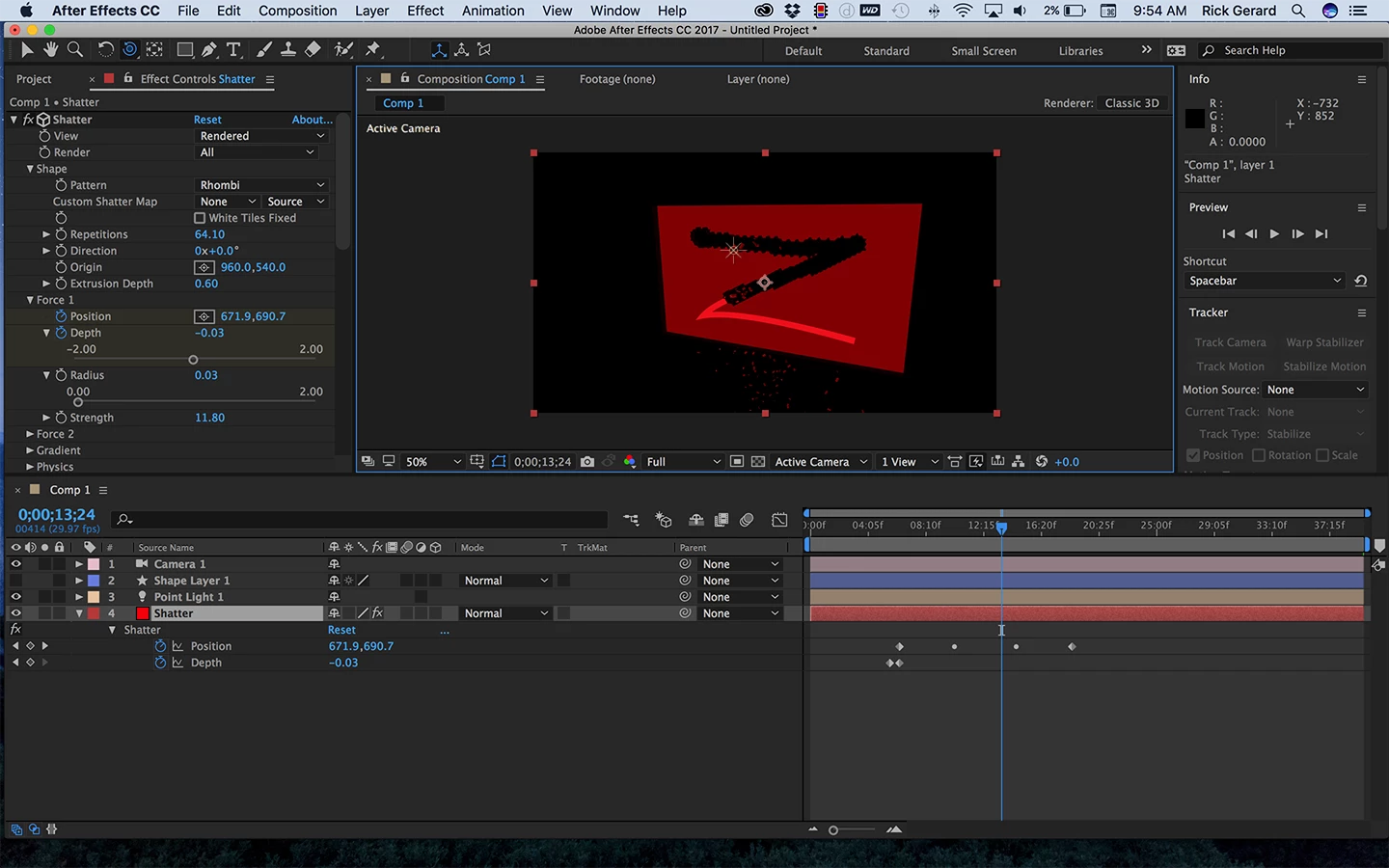Enable Motion Blur for timeline

[747, 520]
